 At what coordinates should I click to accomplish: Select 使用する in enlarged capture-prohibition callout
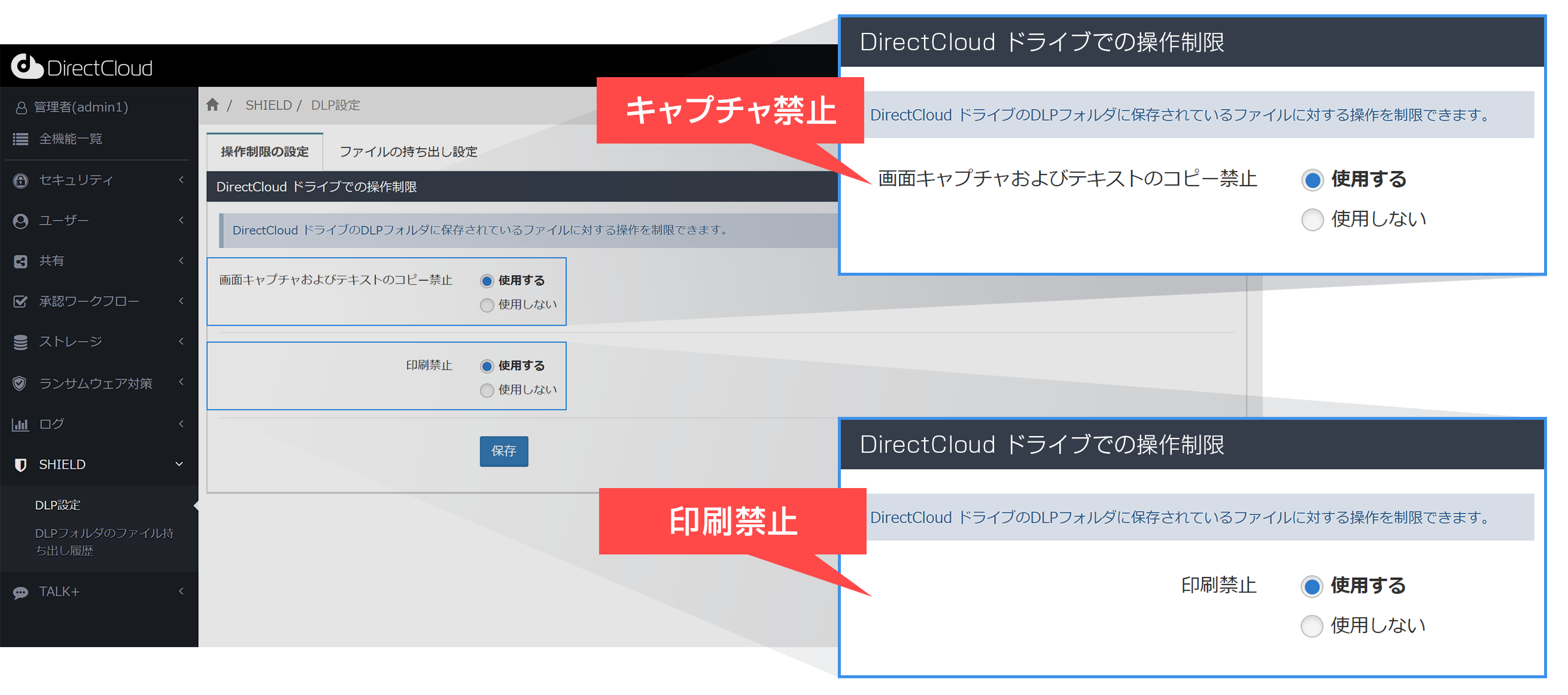point(1312,180)
